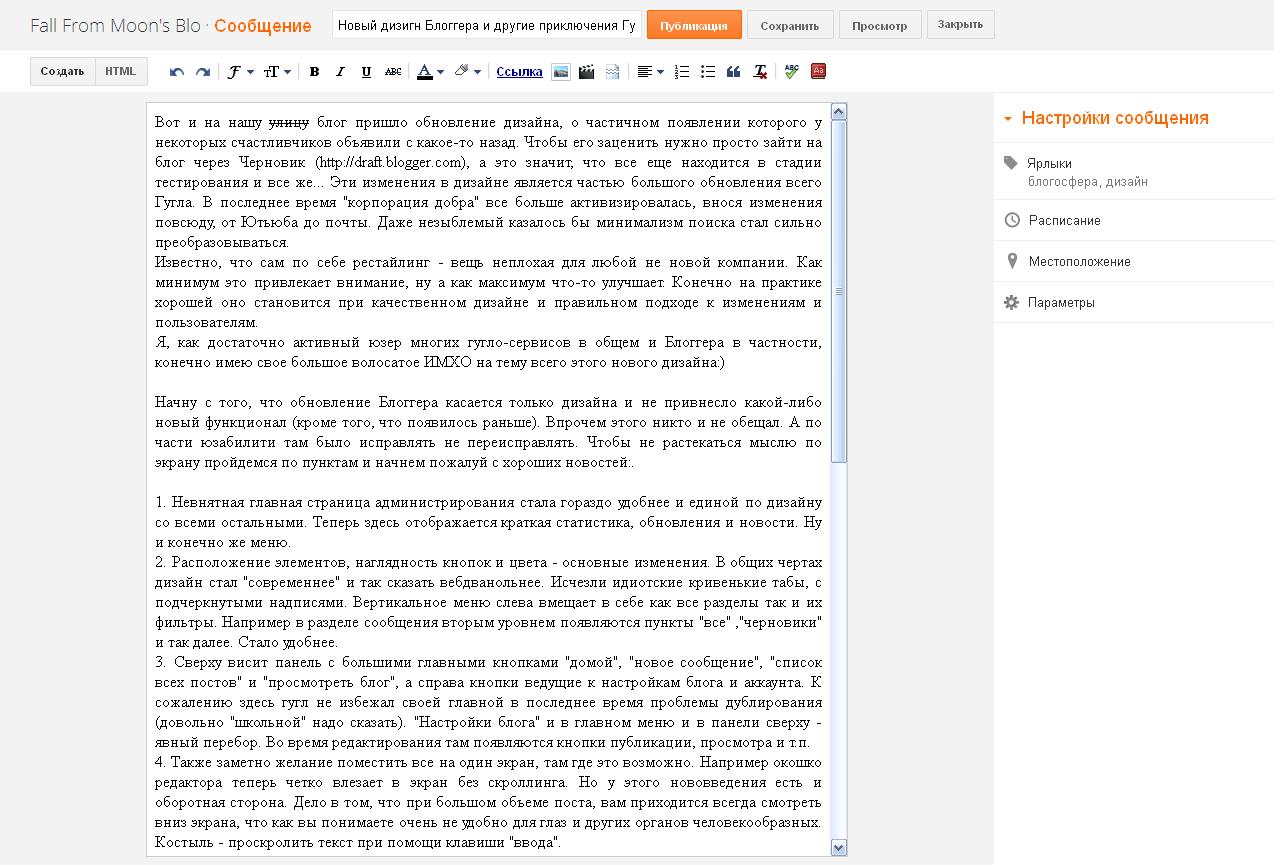1274x865 pixels.
Task: Click the editor vertical scrollbar thumb
Action: (839, 291)
